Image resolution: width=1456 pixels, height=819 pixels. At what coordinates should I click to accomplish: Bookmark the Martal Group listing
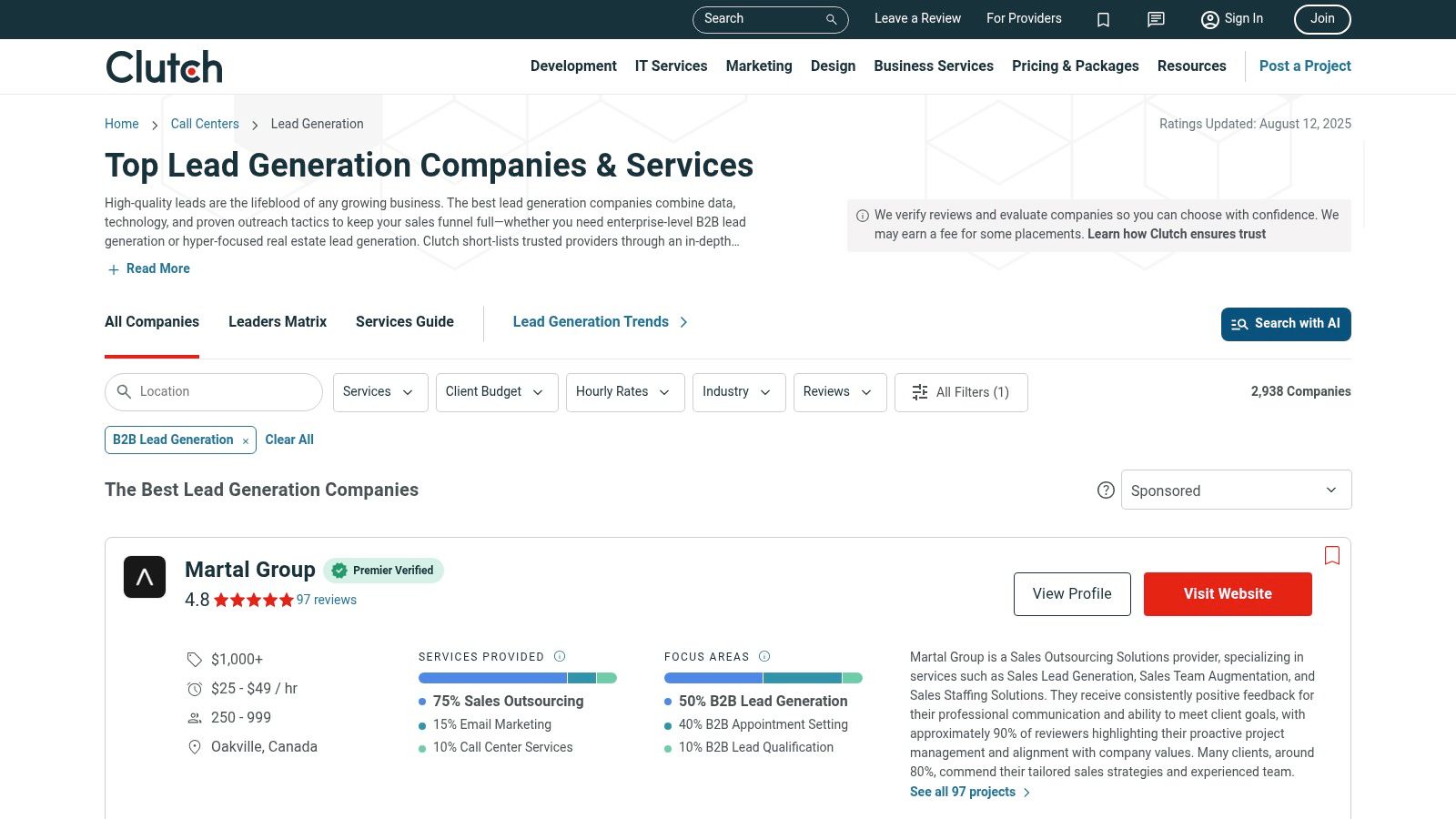pyautogui.click(x=1332, y=555)
